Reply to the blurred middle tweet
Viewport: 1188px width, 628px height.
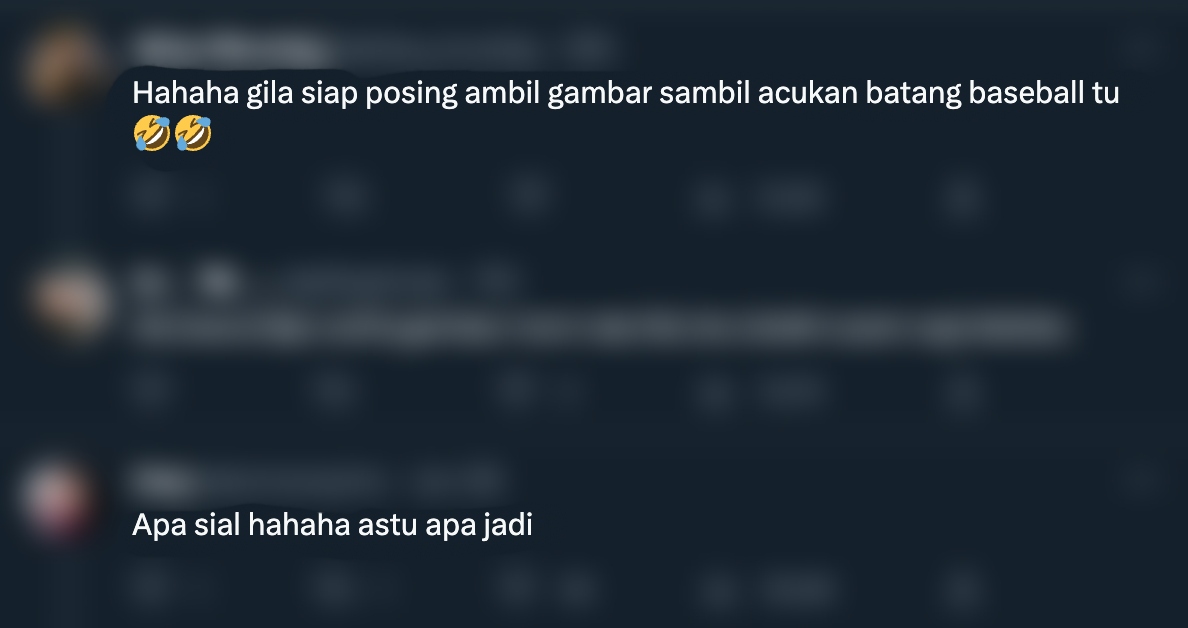coord(152,388)
